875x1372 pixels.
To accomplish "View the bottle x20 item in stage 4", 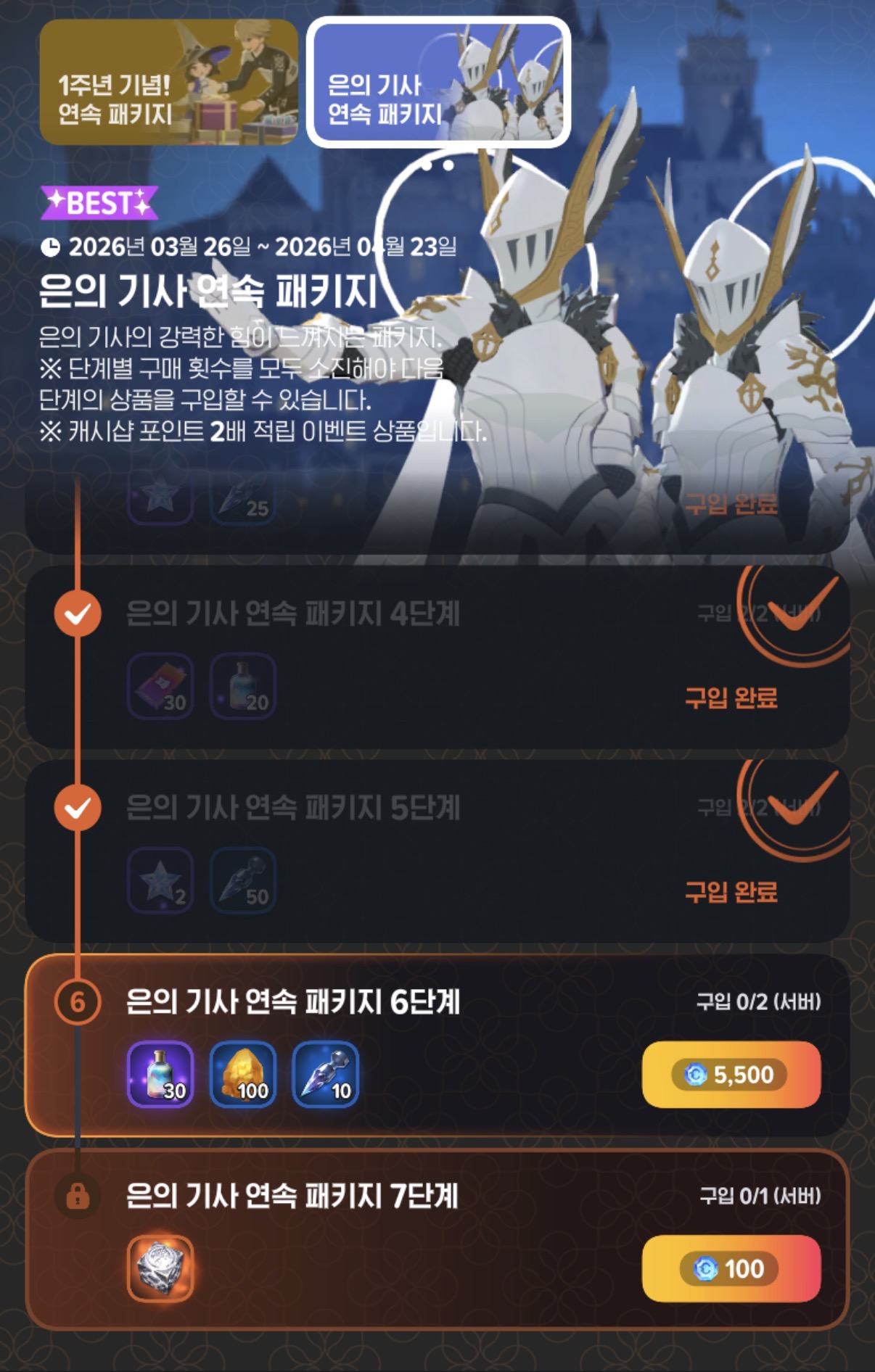I will [243, 686].
